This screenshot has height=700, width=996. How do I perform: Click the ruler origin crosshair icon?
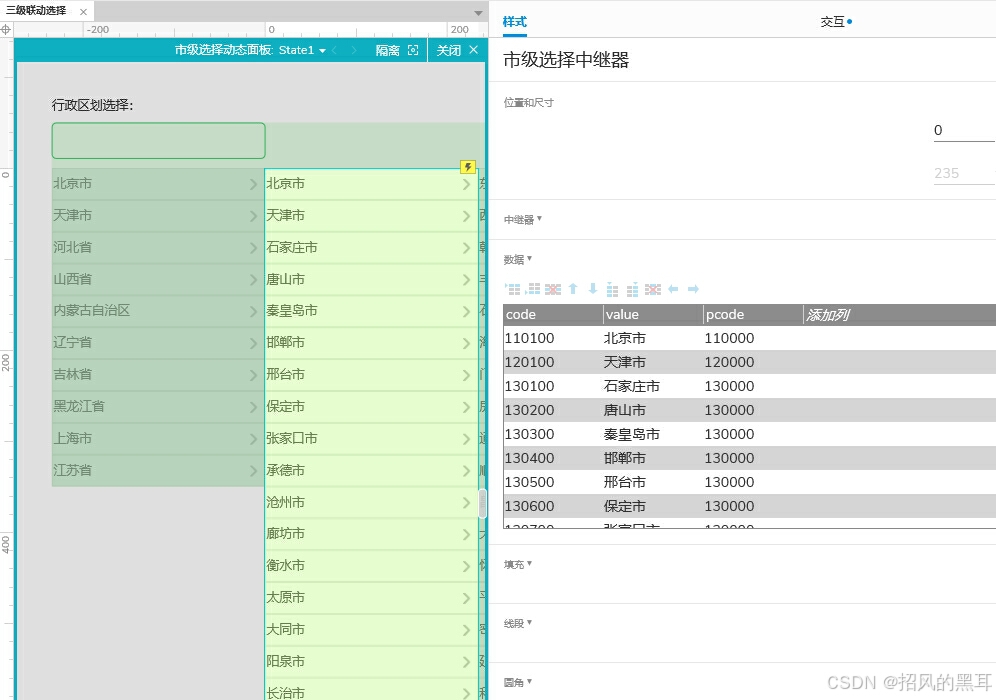coord(6,29)
